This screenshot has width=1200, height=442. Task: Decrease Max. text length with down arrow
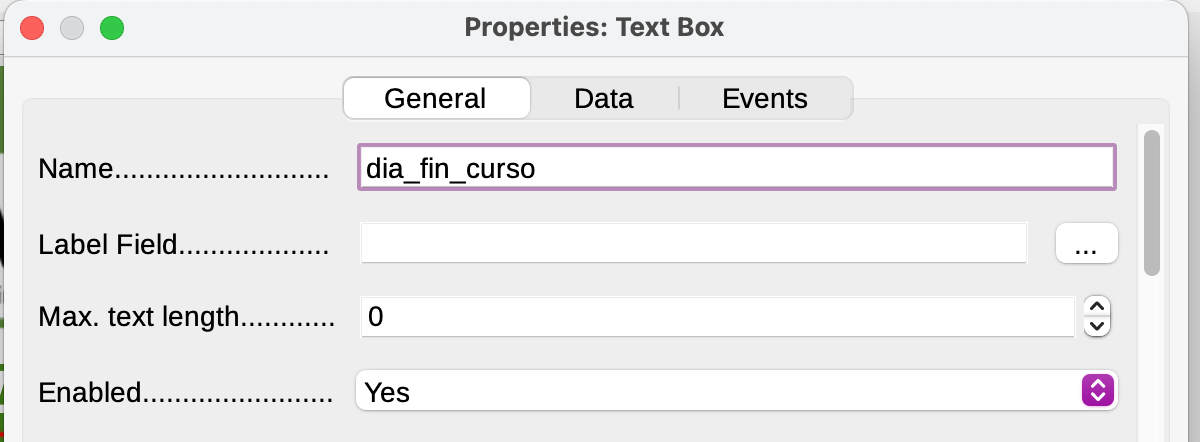(1098, 326)
